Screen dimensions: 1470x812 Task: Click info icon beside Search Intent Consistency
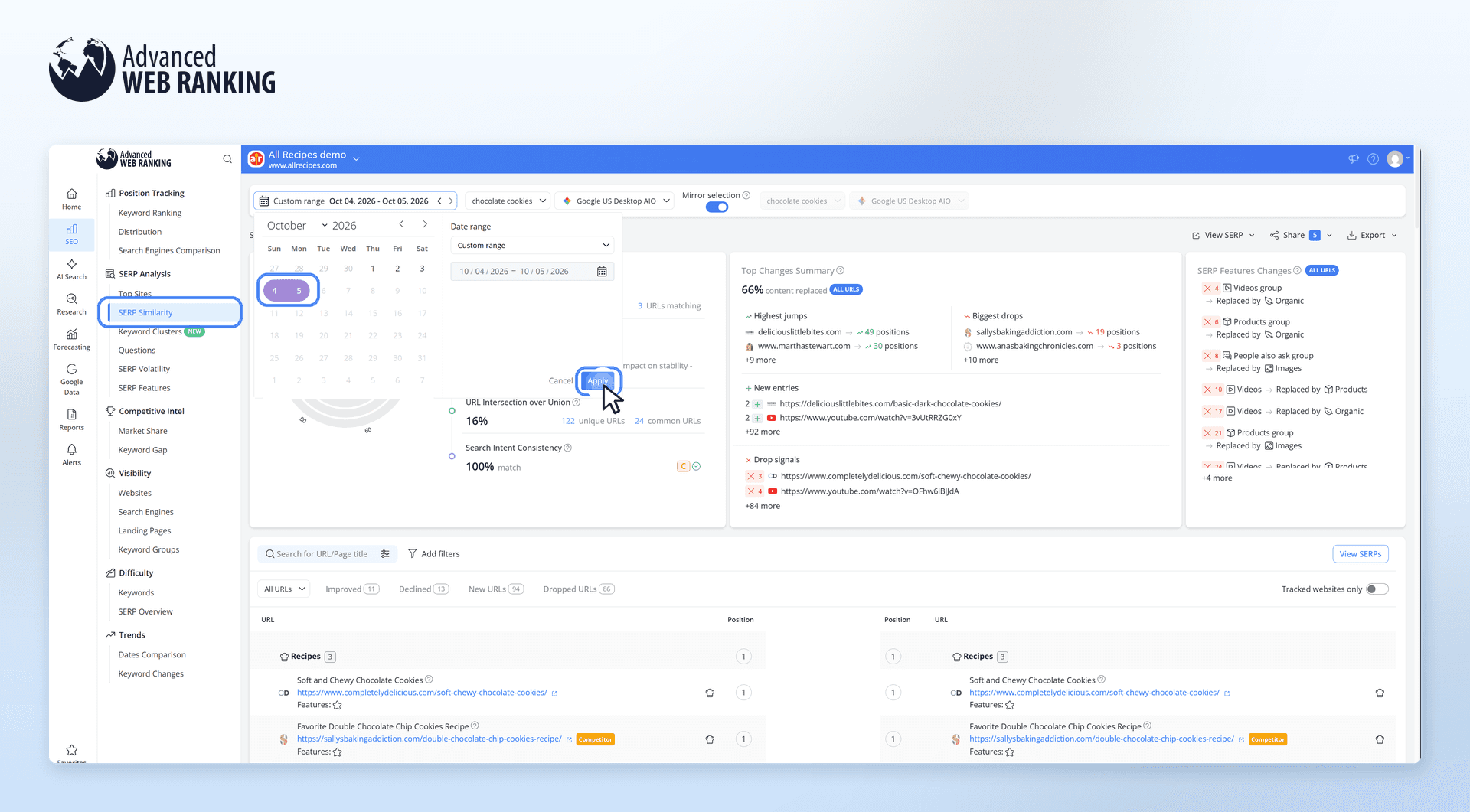click(567, 448)
